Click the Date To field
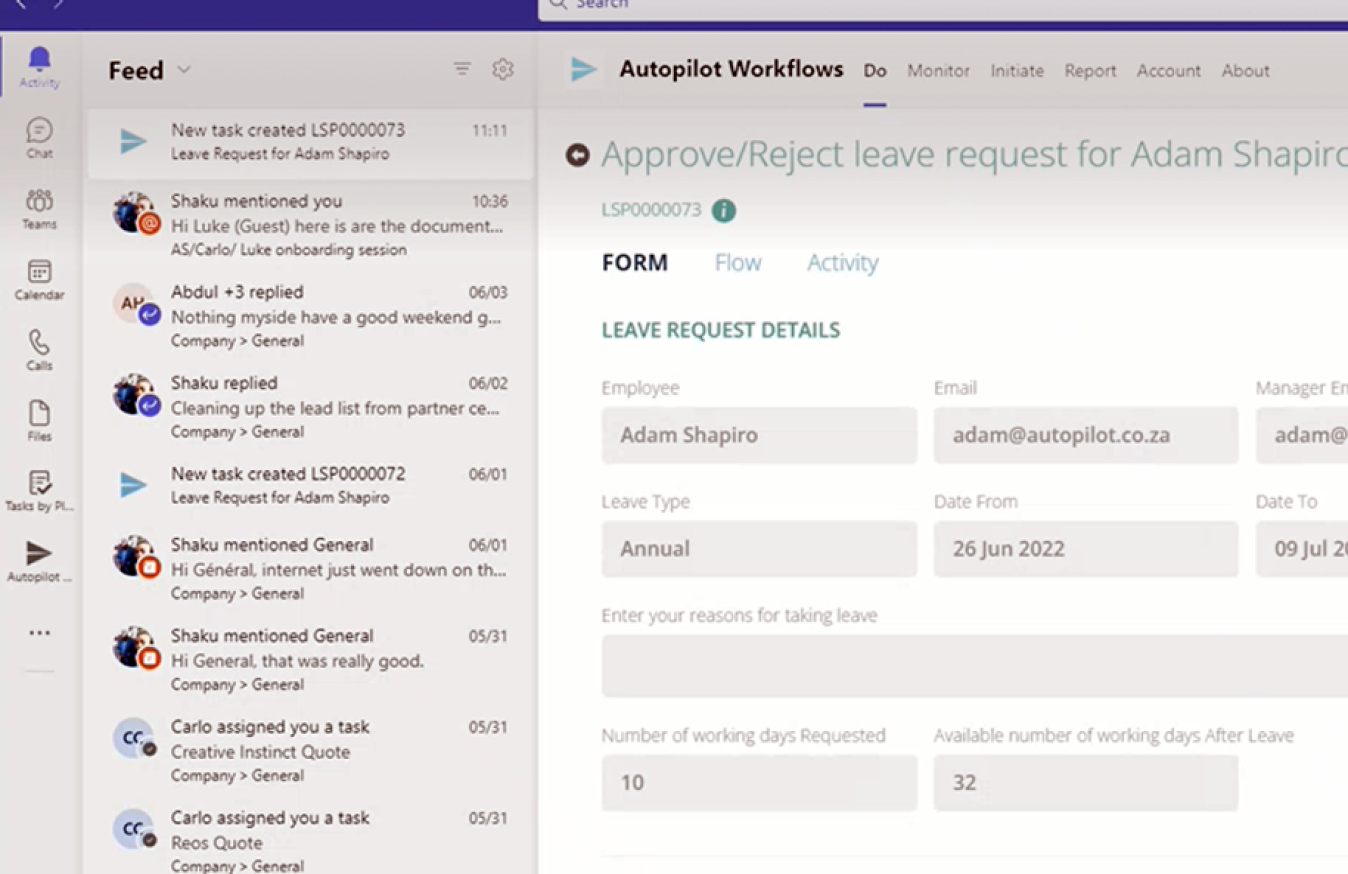Viewport: 1348px width, 874px height. pos(1302,549)
